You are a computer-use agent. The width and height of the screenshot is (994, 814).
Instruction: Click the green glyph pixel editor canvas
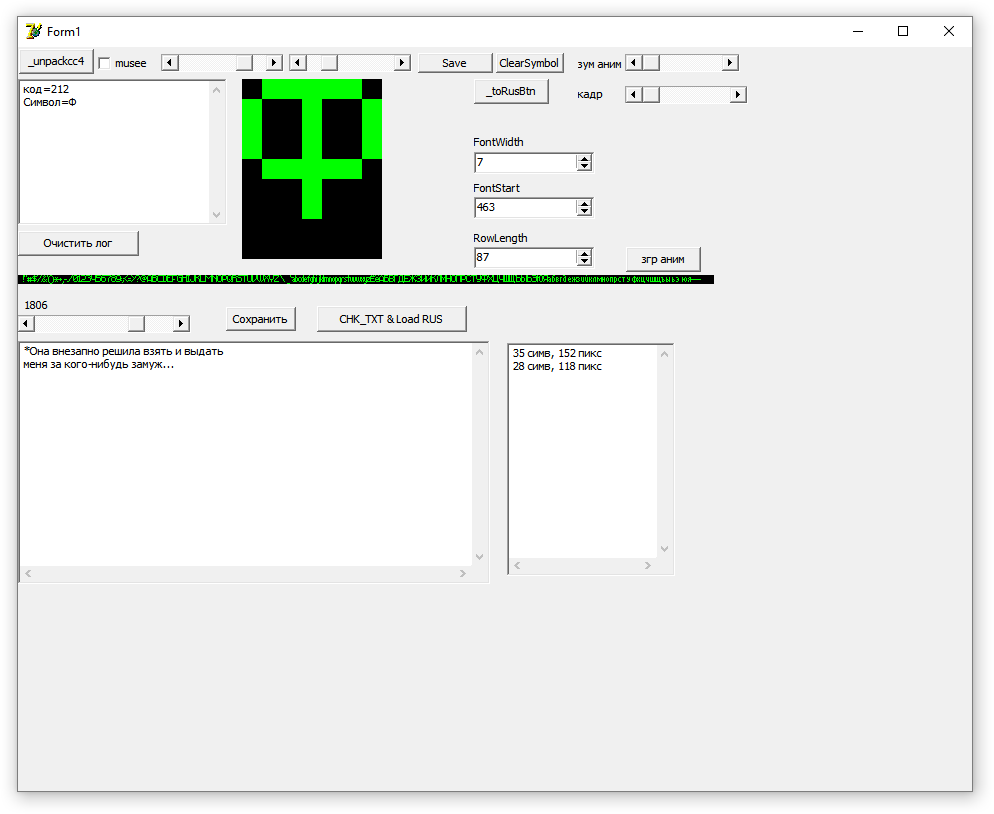click(x=312, y=169)
